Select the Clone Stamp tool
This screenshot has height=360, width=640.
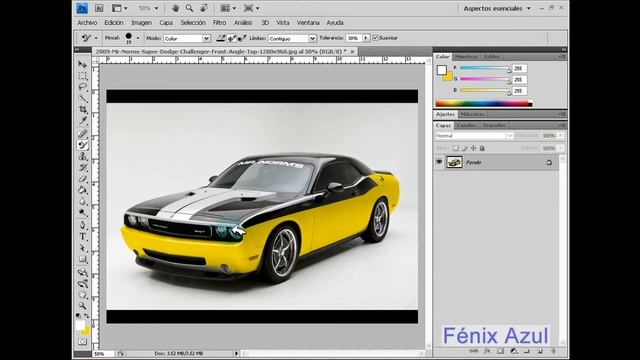tap(82, 156)
